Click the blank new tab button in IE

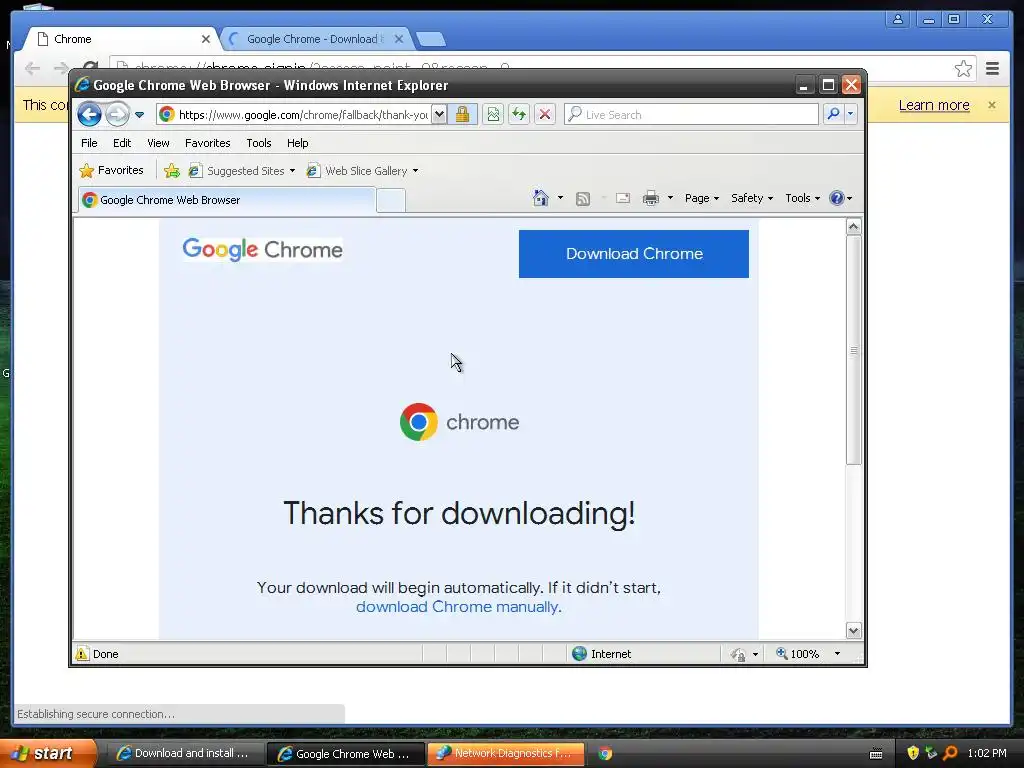391,200
